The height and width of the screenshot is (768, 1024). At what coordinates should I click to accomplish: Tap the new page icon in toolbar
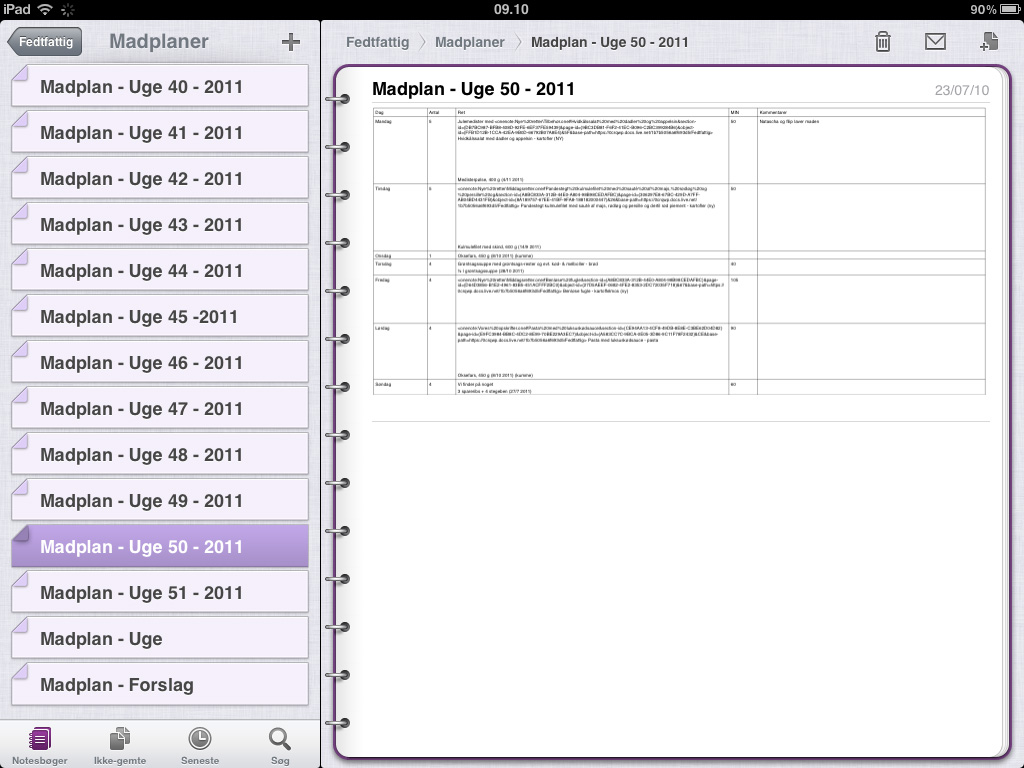pos(989,42)
